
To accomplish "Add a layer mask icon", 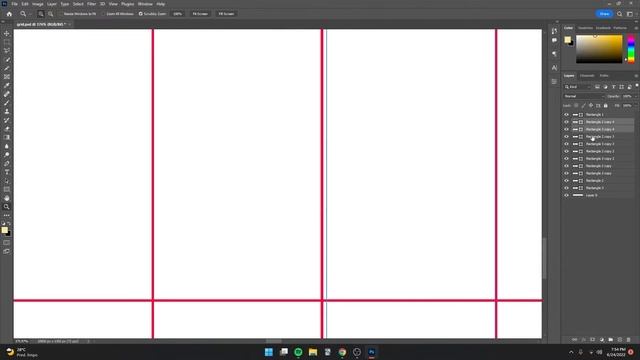I will 593,340.
